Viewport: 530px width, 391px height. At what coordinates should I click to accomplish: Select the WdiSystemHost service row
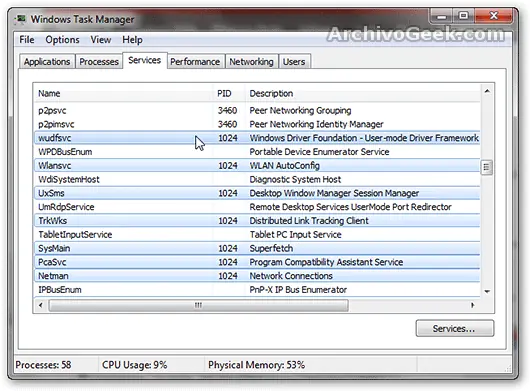[257, 179]
